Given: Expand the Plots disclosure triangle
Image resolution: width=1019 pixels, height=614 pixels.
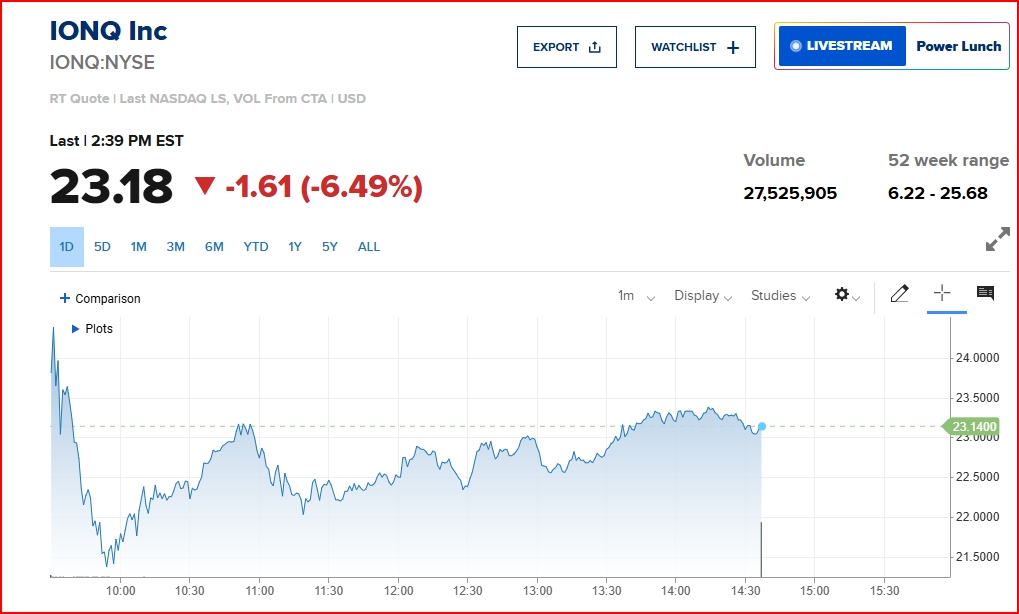Looking at the screenshot, I should [x=75, y=329].
